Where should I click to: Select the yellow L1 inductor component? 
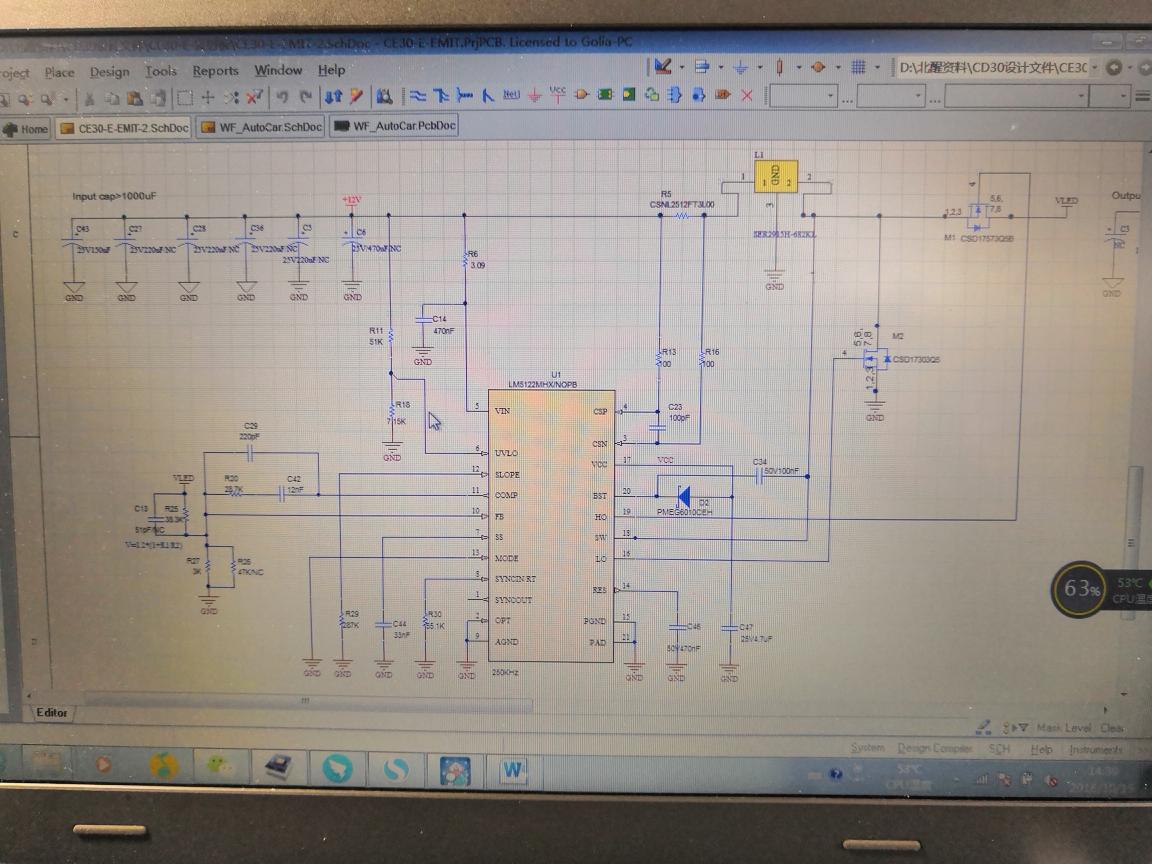tap(776, 176)
